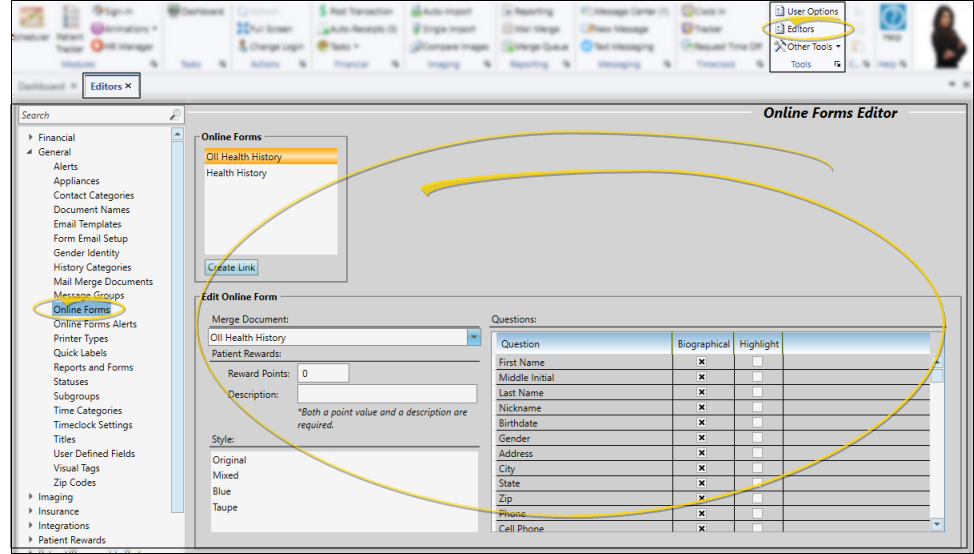Screen dimensions: 974x554
Task: Click the Tools group dialog launcher icon
Action: coord(837,63)
